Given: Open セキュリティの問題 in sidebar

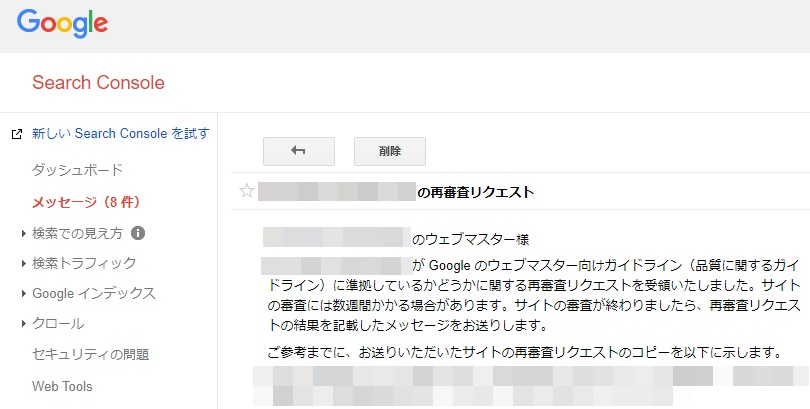Looking at the screenshot, I should click(x=90, y=355).
